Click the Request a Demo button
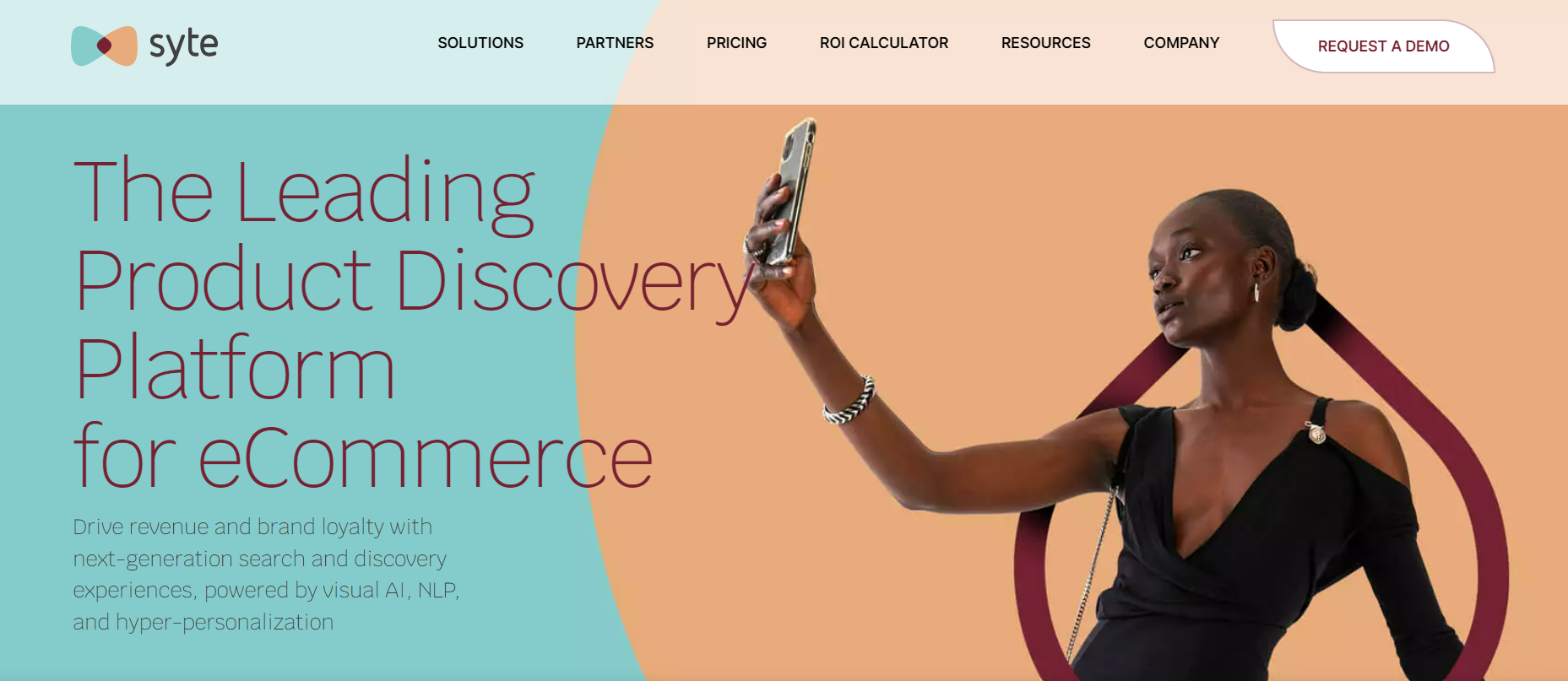The height and width of the screenshot is (681, 1568). (x=1383, y=46)
